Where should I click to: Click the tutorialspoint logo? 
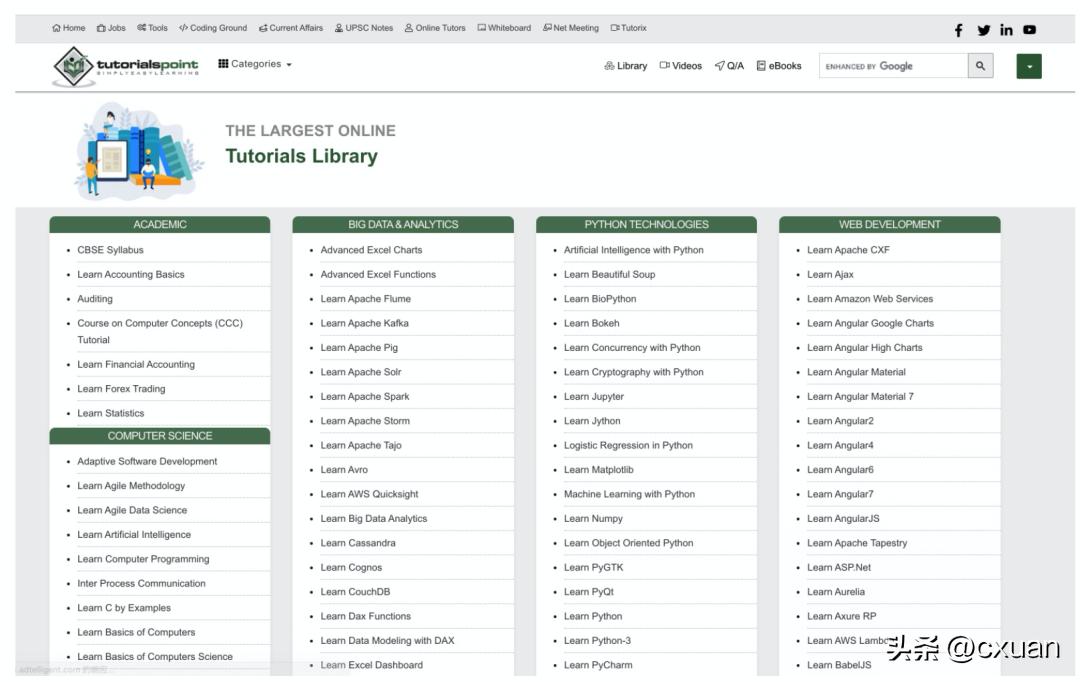click(126, 66)
